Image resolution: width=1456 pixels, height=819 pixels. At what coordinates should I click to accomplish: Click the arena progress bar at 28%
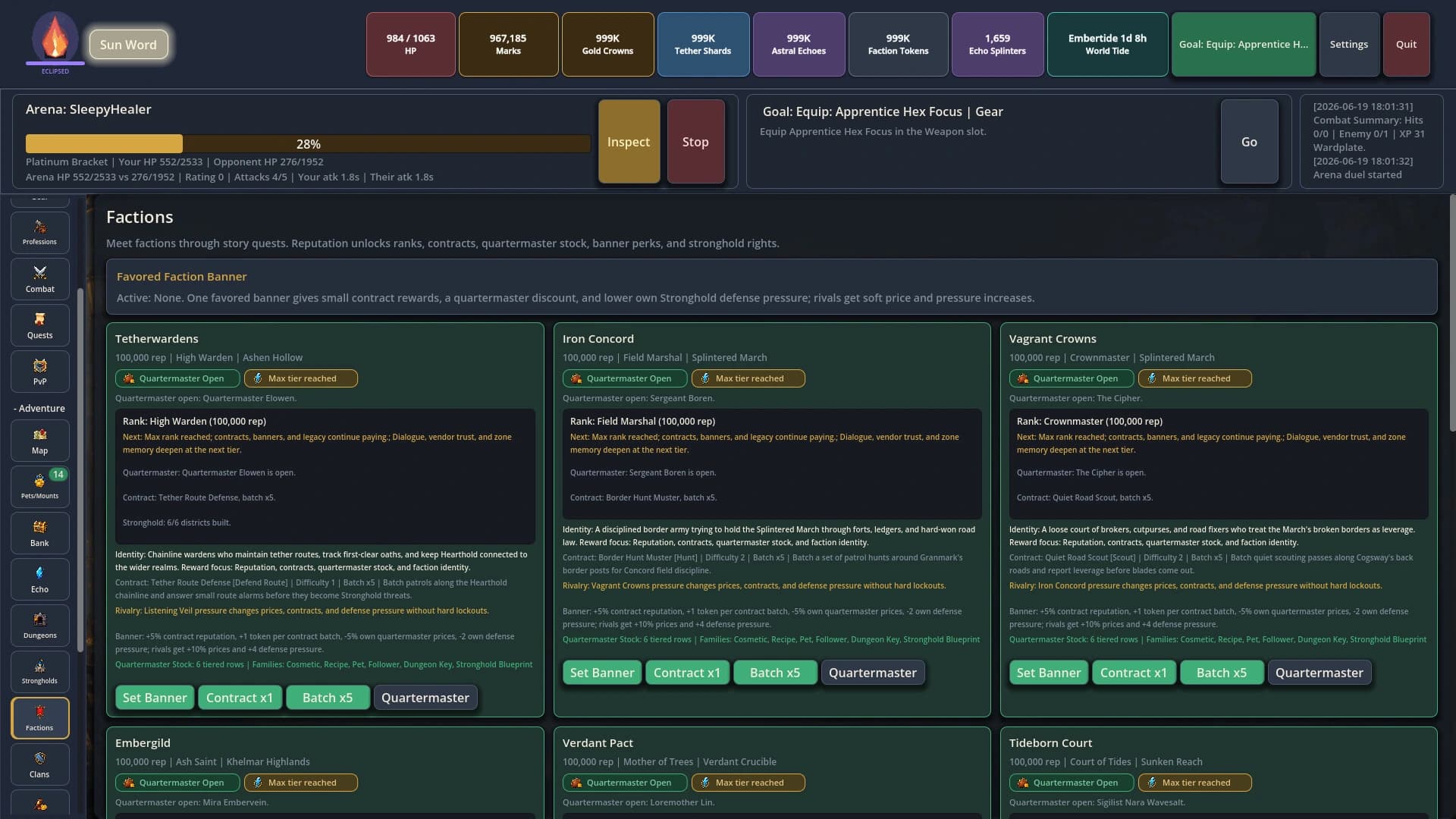pos(308,143)
